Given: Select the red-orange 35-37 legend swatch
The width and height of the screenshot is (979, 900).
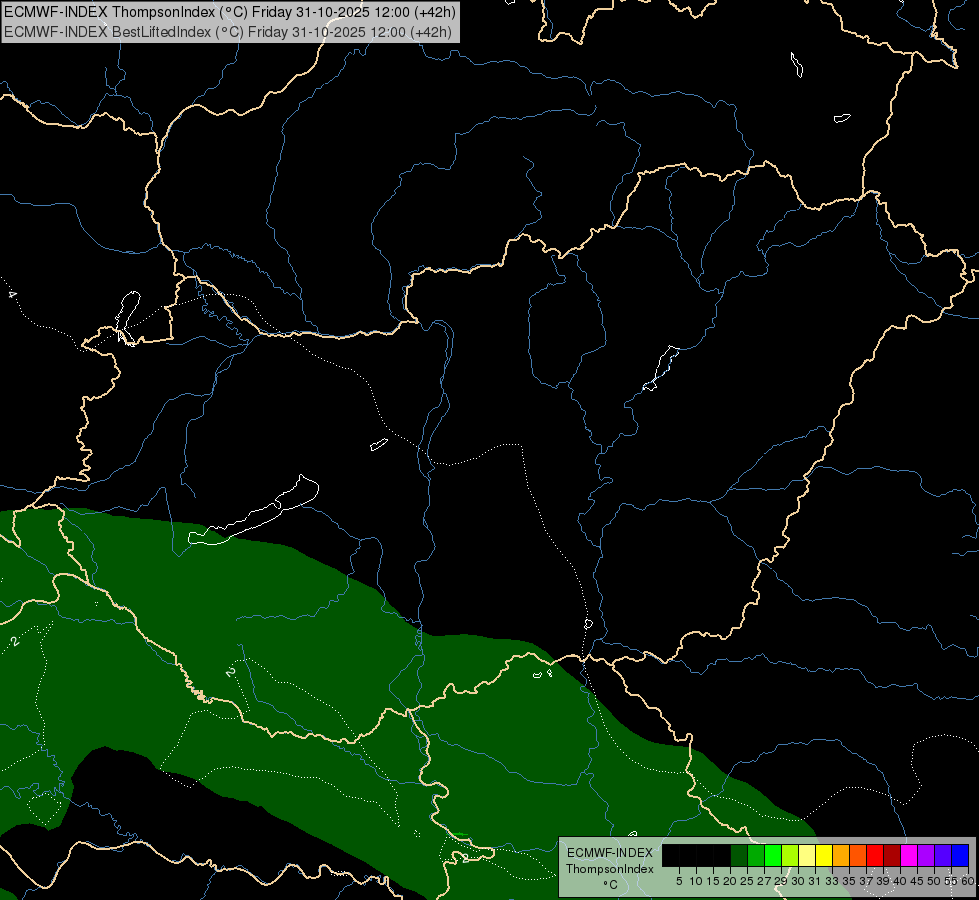Looking at the screenshot, I should (858, 856).
